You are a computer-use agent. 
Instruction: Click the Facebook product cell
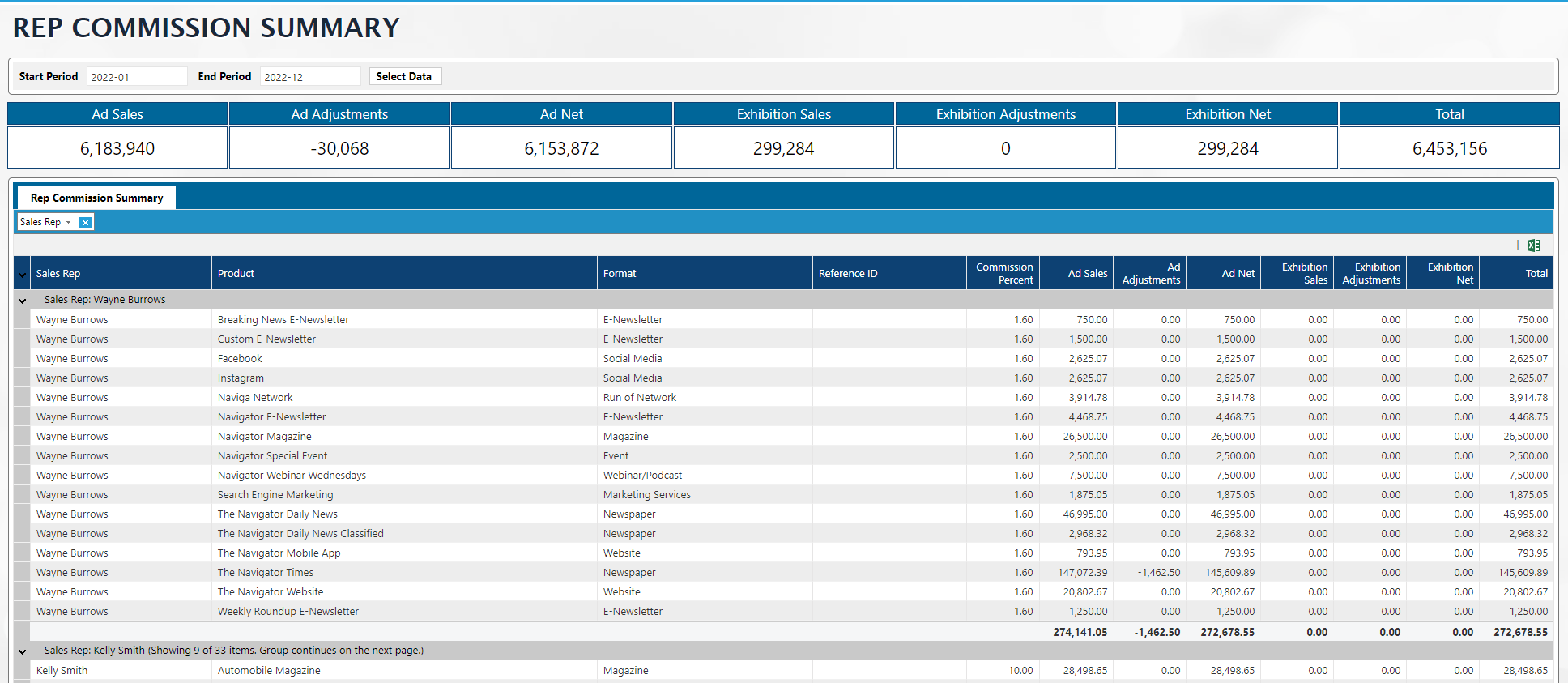click(240, 359)
